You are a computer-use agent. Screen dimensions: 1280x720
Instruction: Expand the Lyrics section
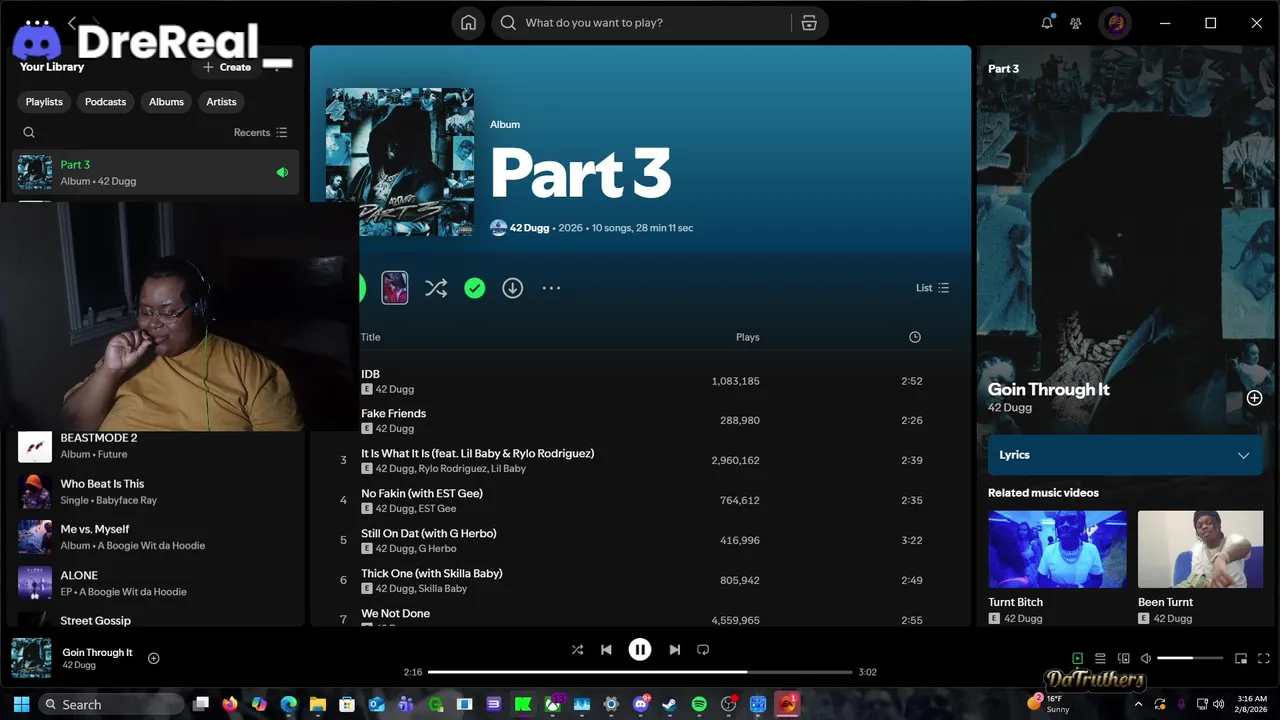click(1125, 455)
